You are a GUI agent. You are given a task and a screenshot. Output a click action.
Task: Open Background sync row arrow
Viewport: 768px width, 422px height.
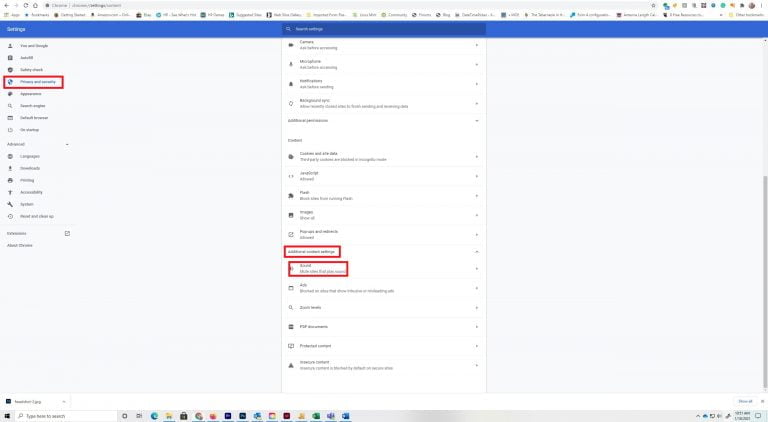coord(477,103)
